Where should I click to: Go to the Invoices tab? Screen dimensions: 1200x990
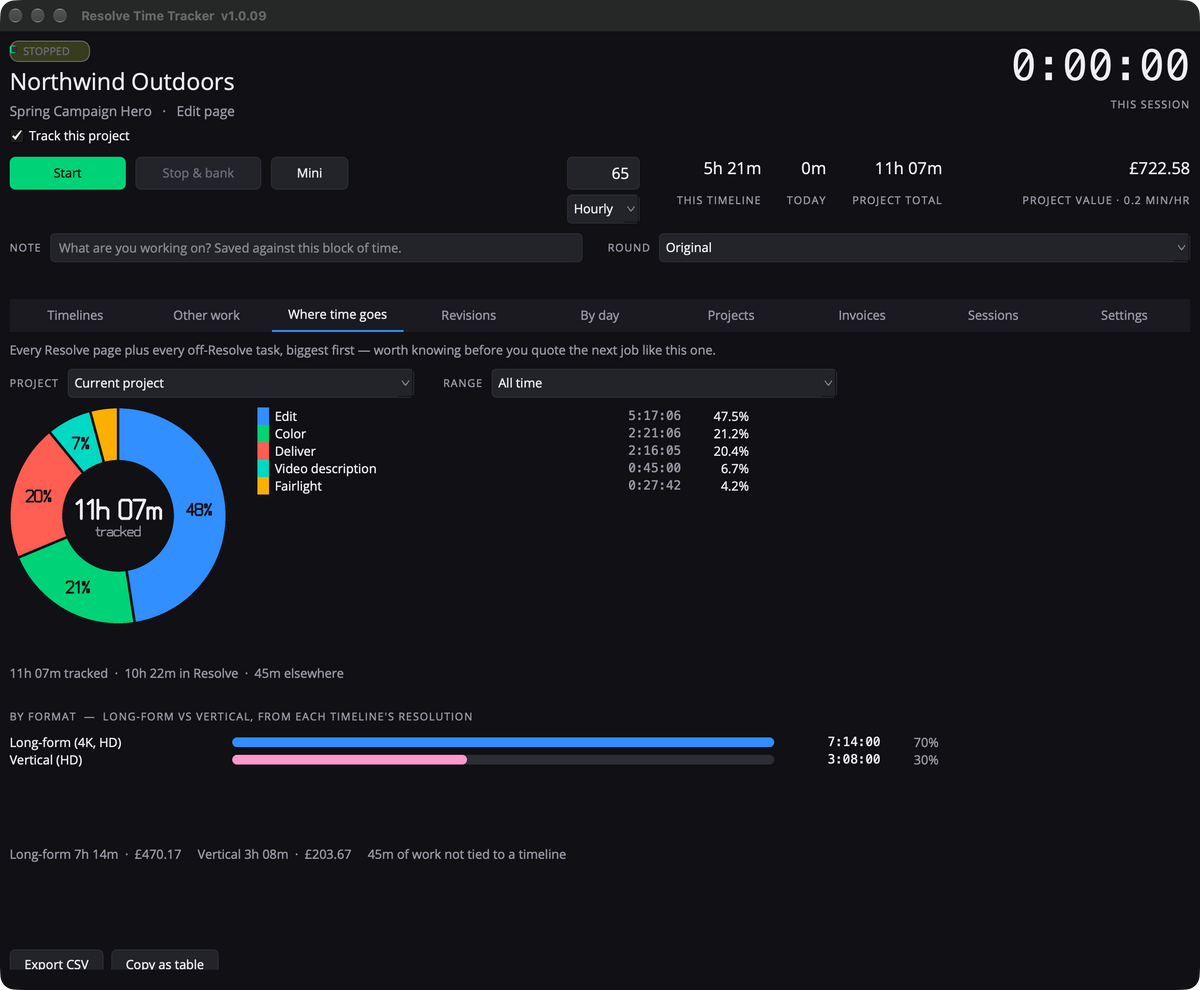coord(862,315)
